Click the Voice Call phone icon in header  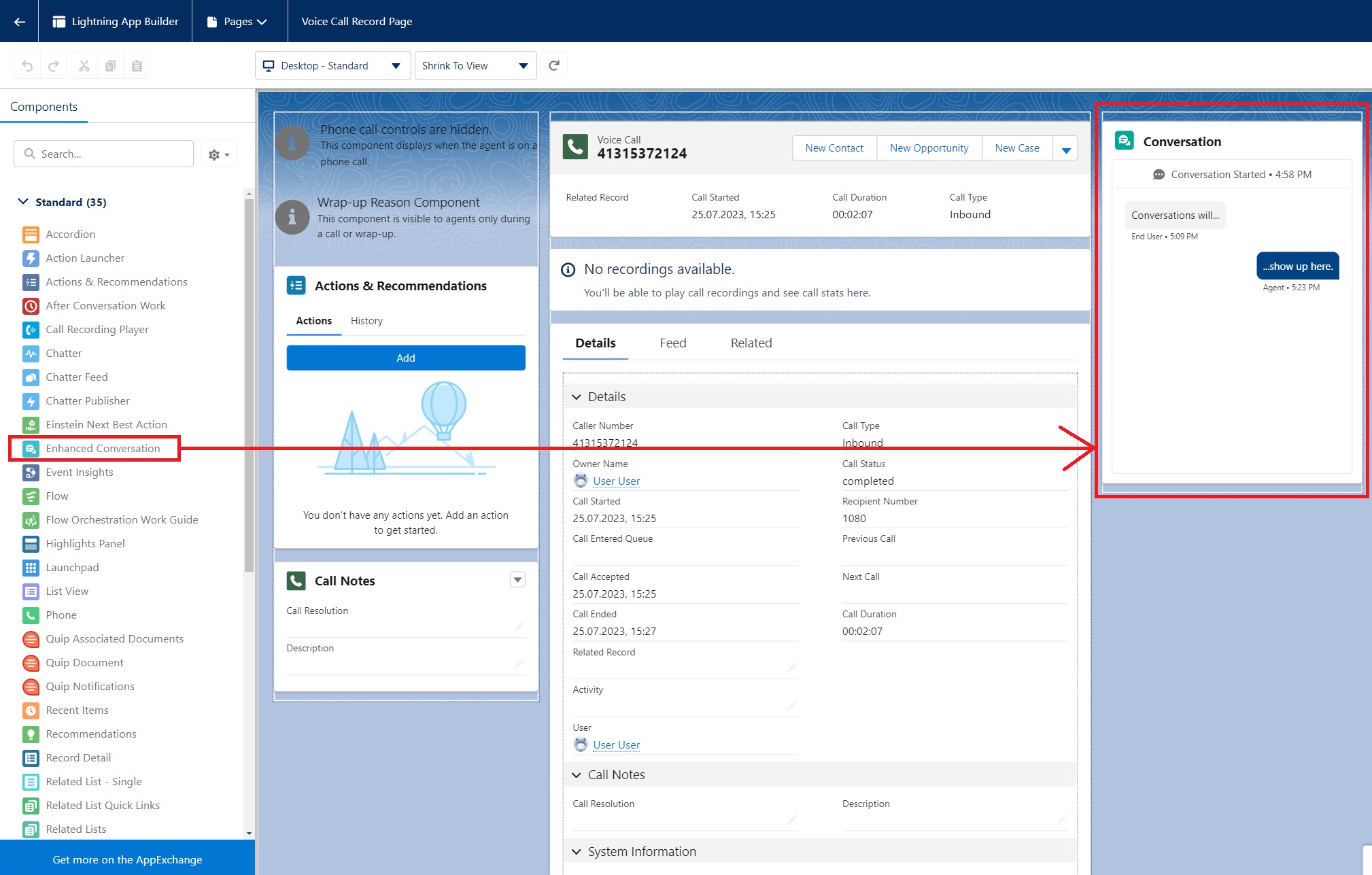pyautogui.click(x=575, y=147)
